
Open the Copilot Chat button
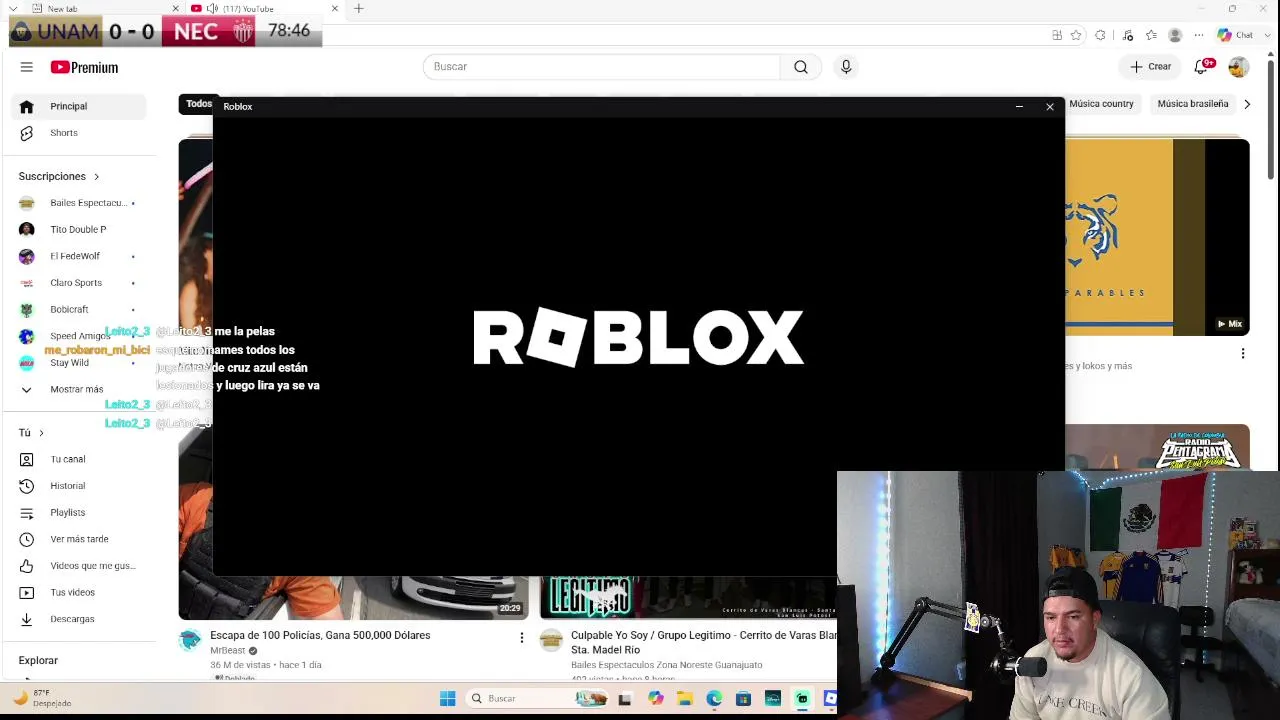click(1234, 35)
